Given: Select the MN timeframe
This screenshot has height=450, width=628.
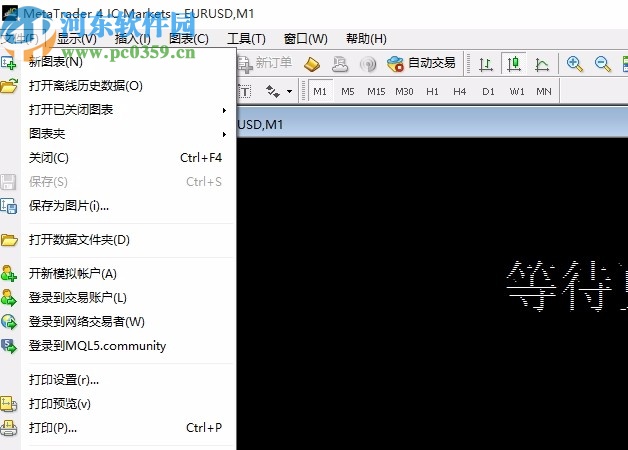Looking at the screenshot, I should [543, 92].
